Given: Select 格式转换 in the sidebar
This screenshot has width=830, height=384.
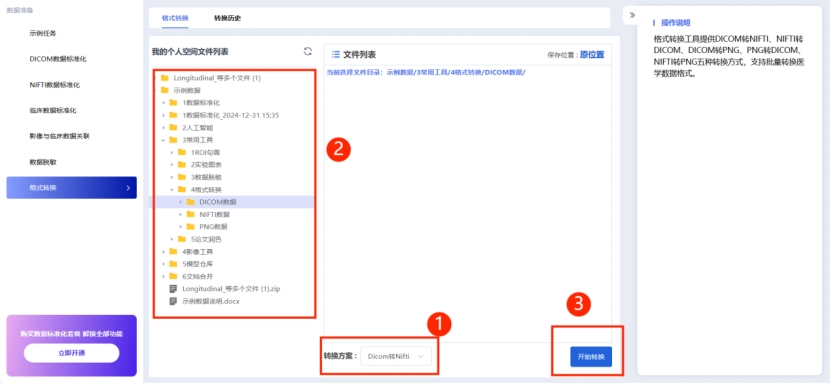Looking at the screenshot, I should click(71, 188).
